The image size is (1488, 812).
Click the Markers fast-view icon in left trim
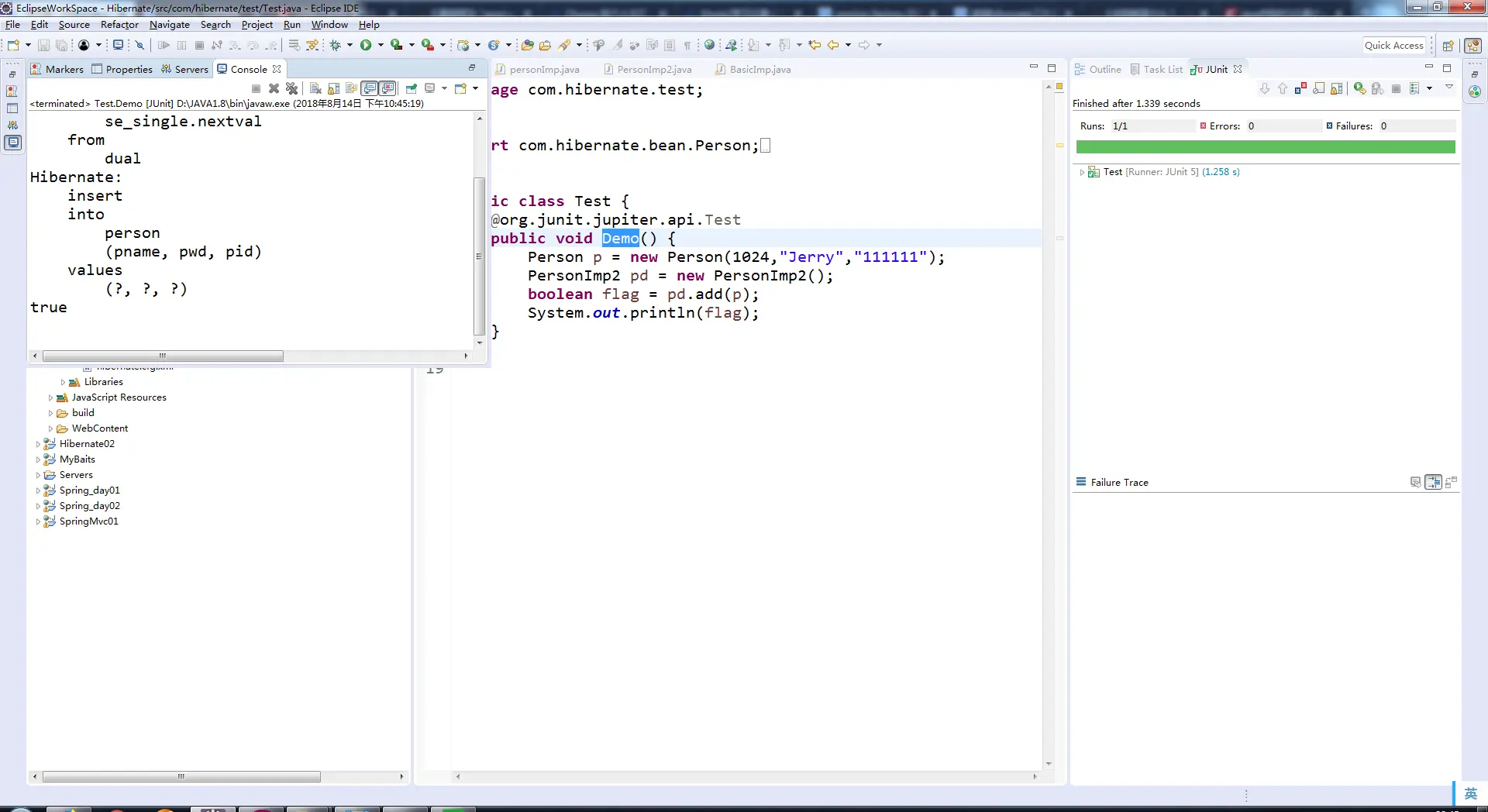click(x=12, y=91)
